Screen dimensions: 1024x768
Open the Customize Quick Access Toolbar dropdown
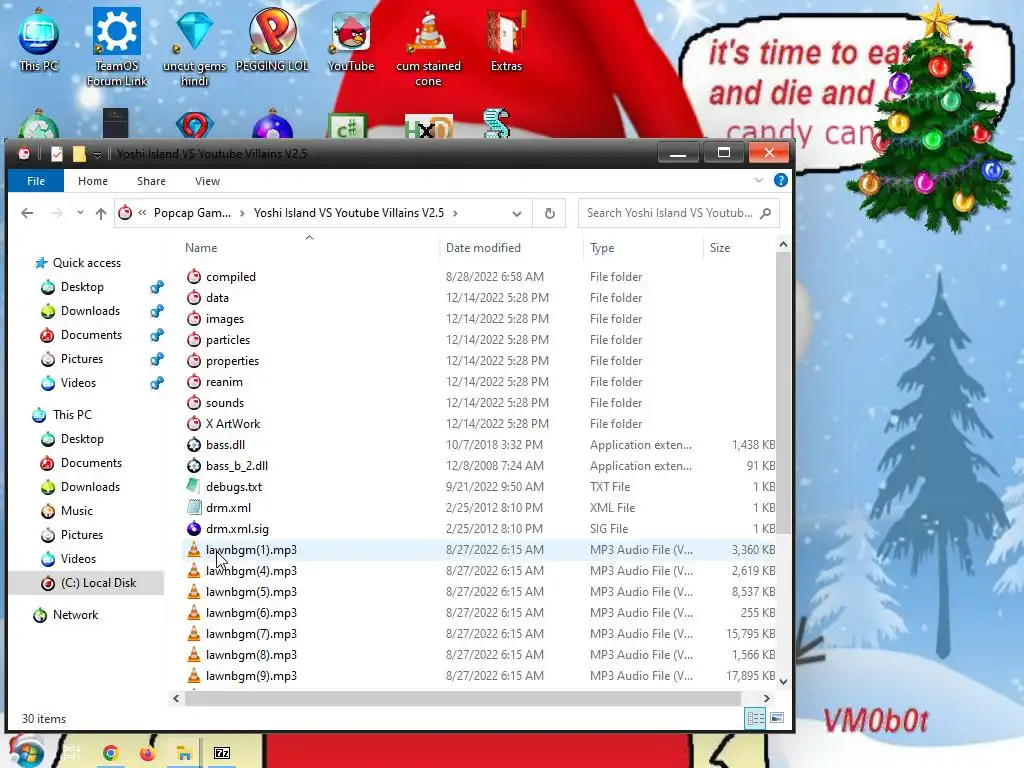(x=97, y=154)
